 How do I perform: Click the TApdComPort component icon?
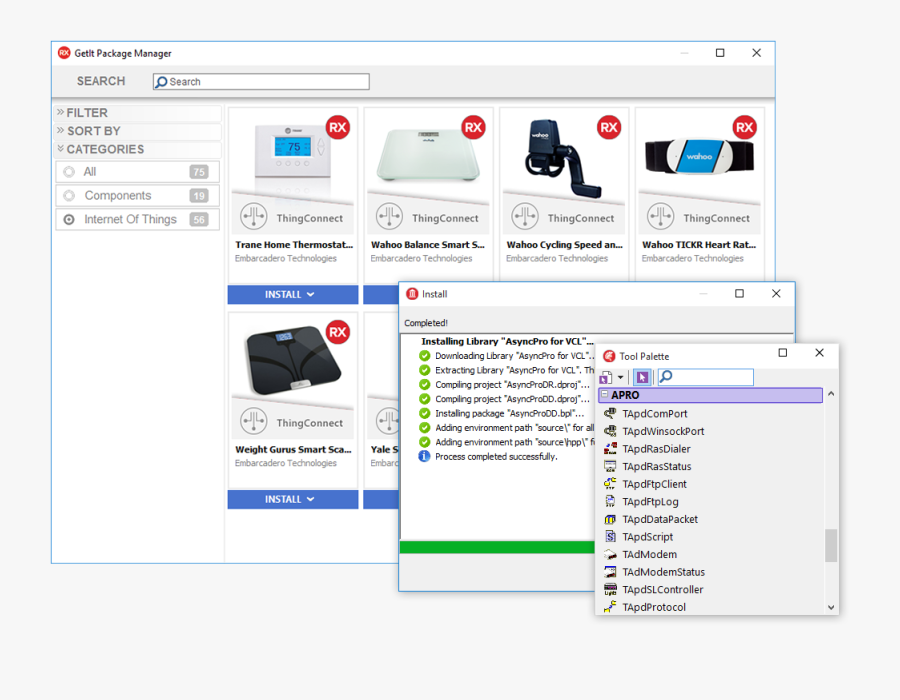610,413
